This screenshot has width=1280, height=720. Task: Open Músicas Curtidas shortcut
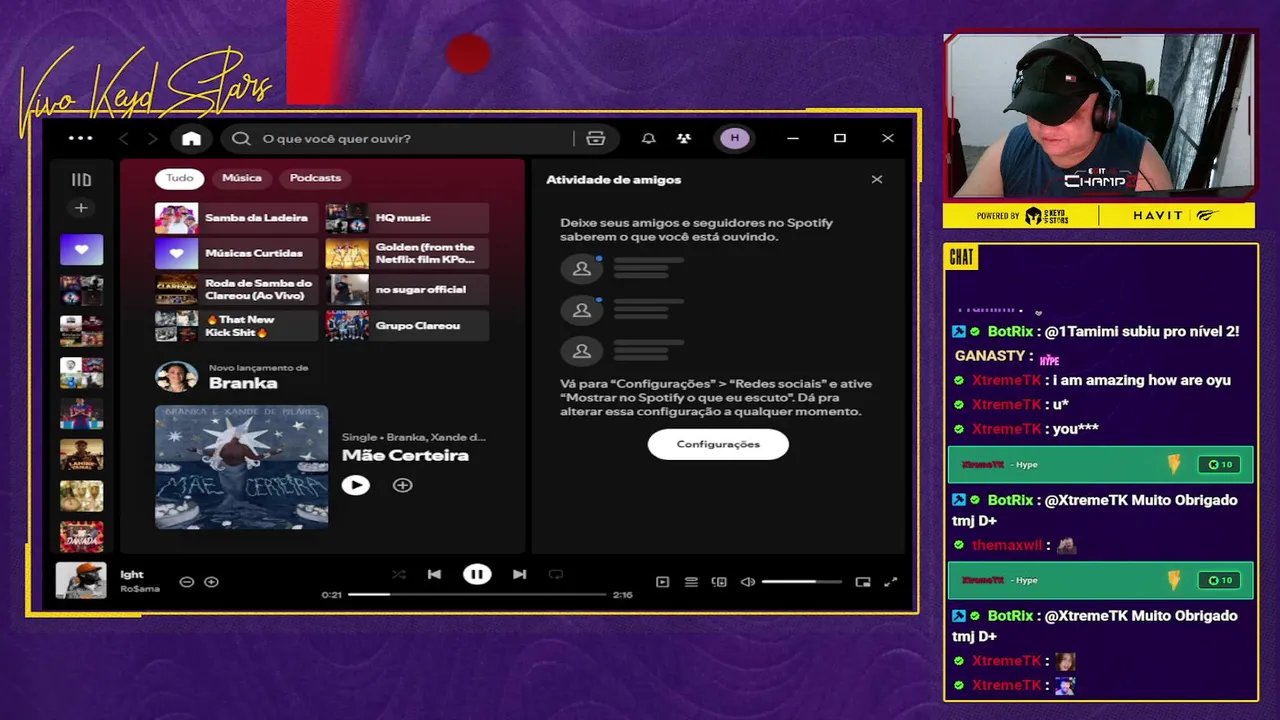(236, 254)
